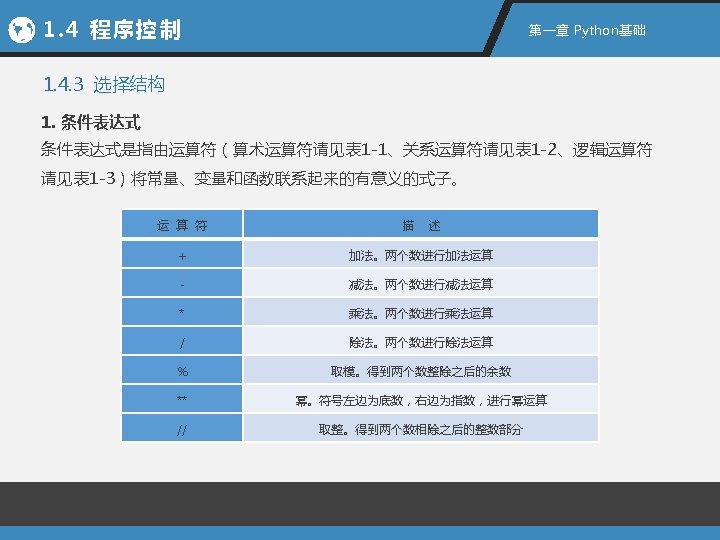Click description '取模。得到两个数整除之后的余数'
Screen dimensions: 720x540
(x=421, y=371)
